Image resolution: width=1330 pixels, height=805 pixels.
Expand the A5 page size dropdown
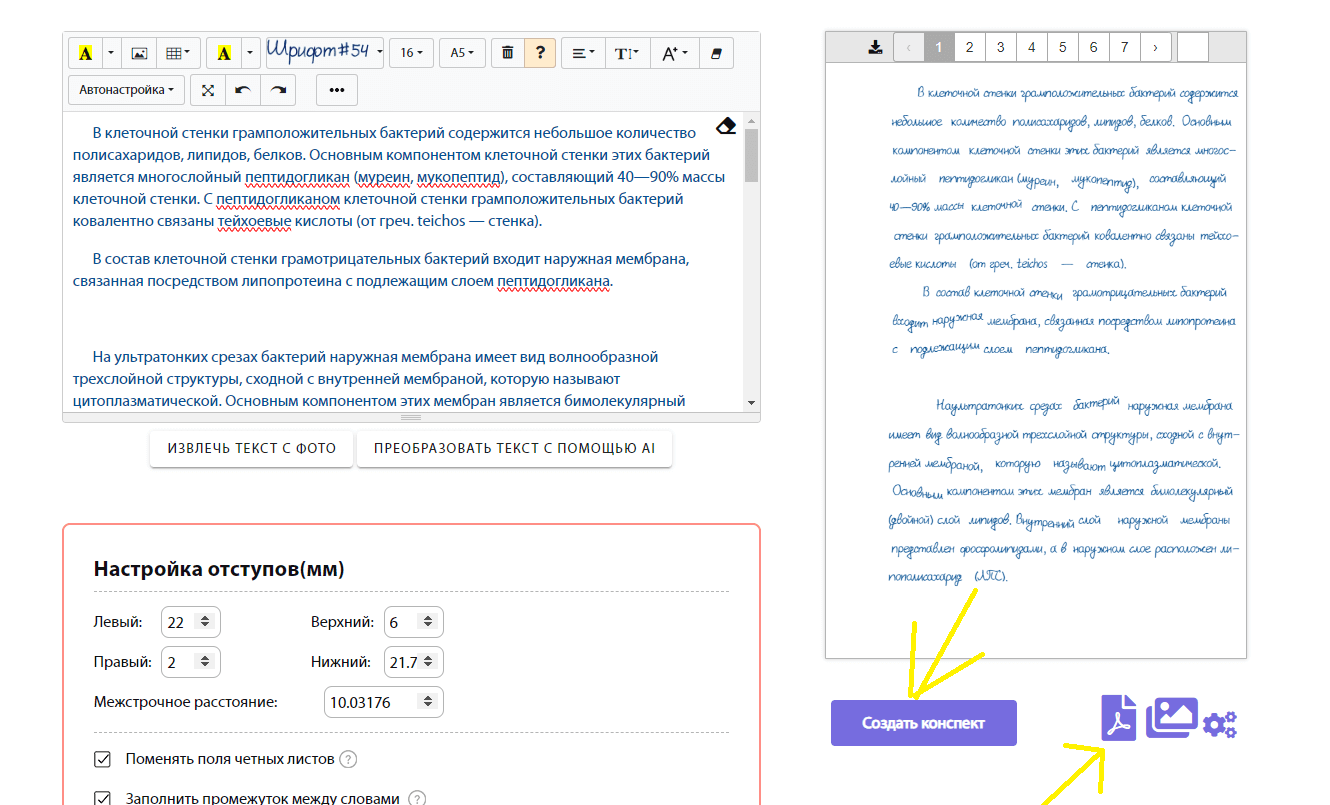point(462,53)
